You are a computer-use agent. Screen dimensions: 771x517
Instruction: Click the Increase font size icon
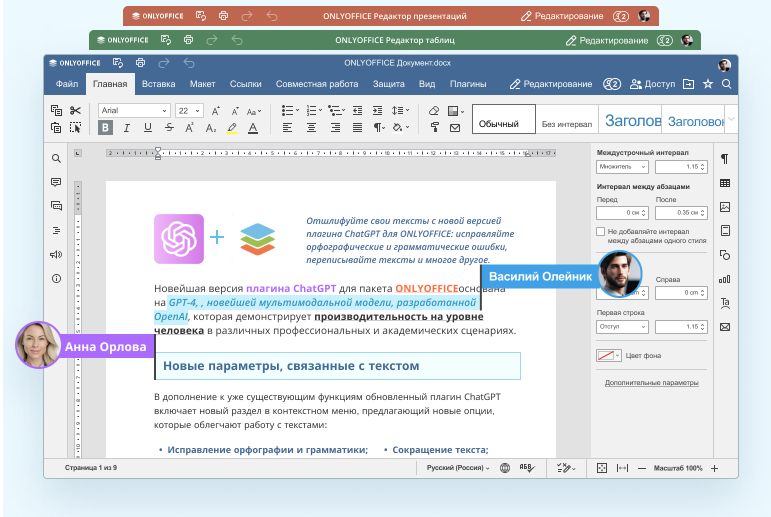click(x=215, y=111)
